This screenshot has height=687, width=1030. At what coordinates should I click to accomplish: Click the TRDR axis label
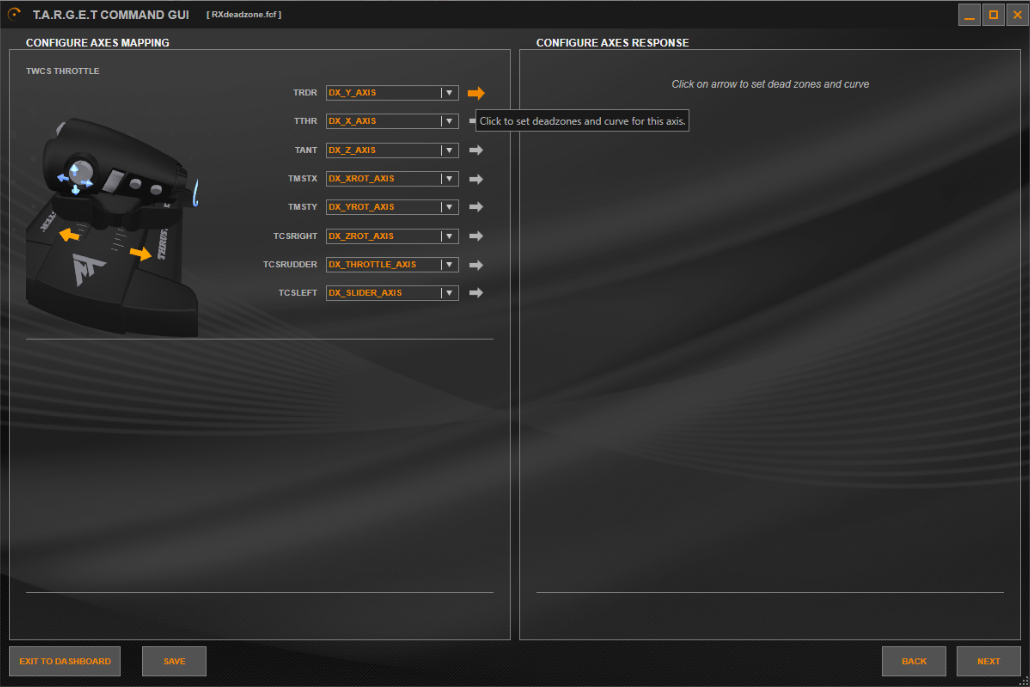305,93
